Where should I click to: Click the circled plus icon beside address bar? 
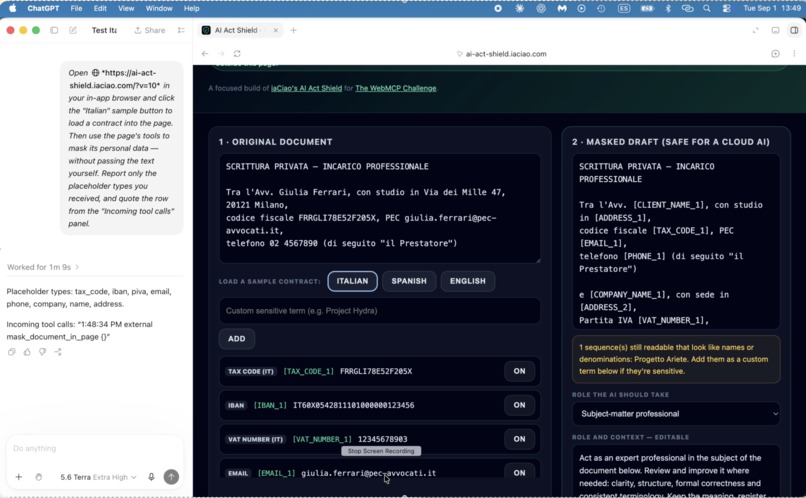click(x=775, y=53)
